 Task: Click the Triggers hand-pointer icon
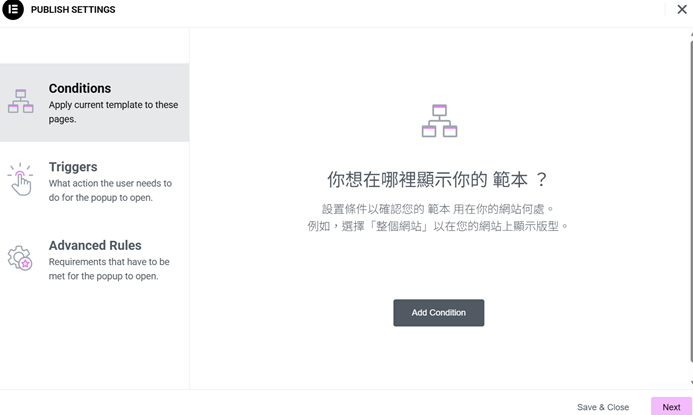tap(20, 180)
